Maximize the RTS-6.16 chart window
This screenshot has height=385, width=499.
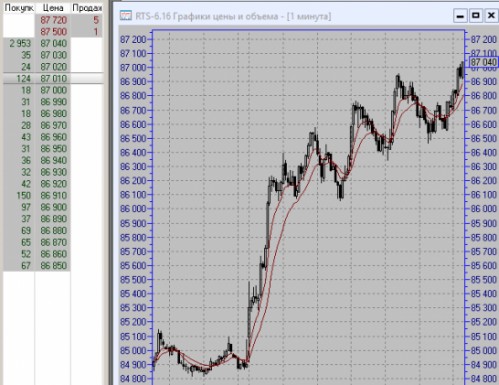tap(476, 16)
